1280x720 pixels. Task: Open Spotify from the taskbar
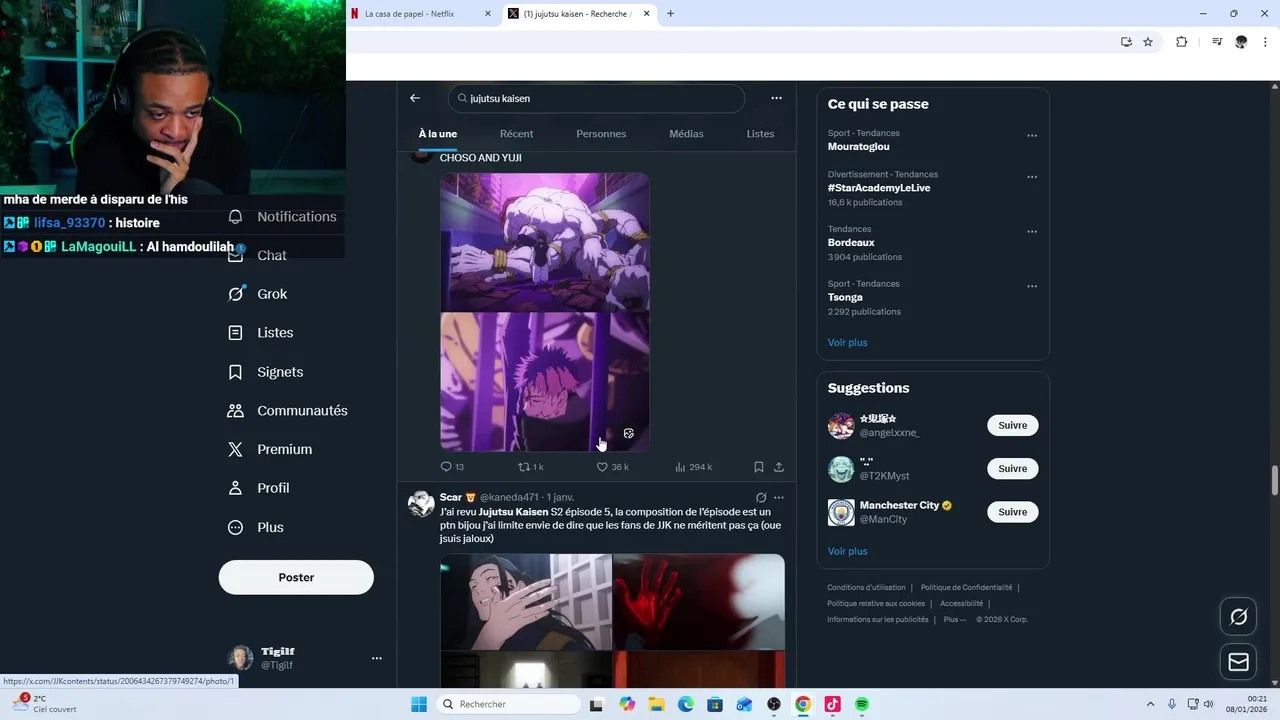(862, 705)
